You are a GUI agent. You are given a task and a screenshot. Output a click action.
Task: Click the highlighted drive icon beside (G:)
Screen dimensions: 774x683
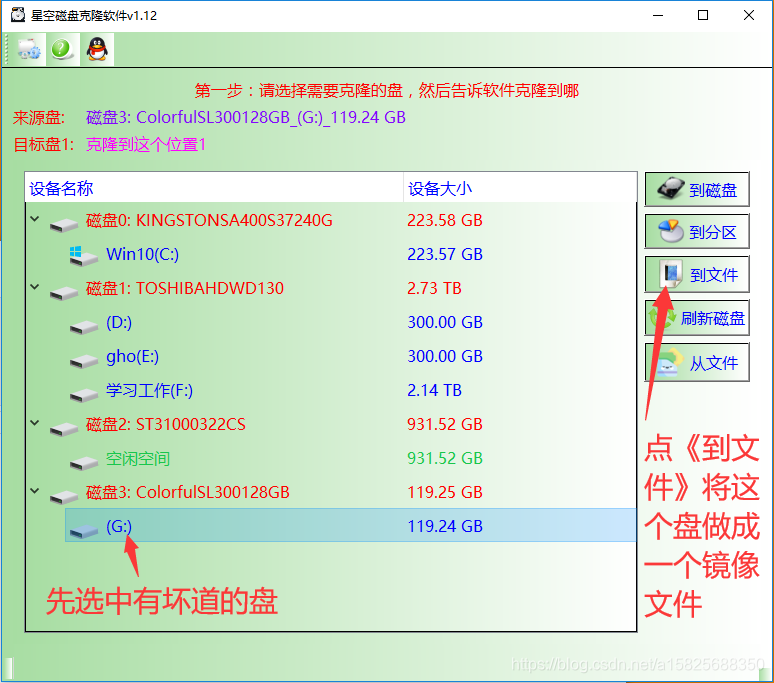tap(83, 531)
